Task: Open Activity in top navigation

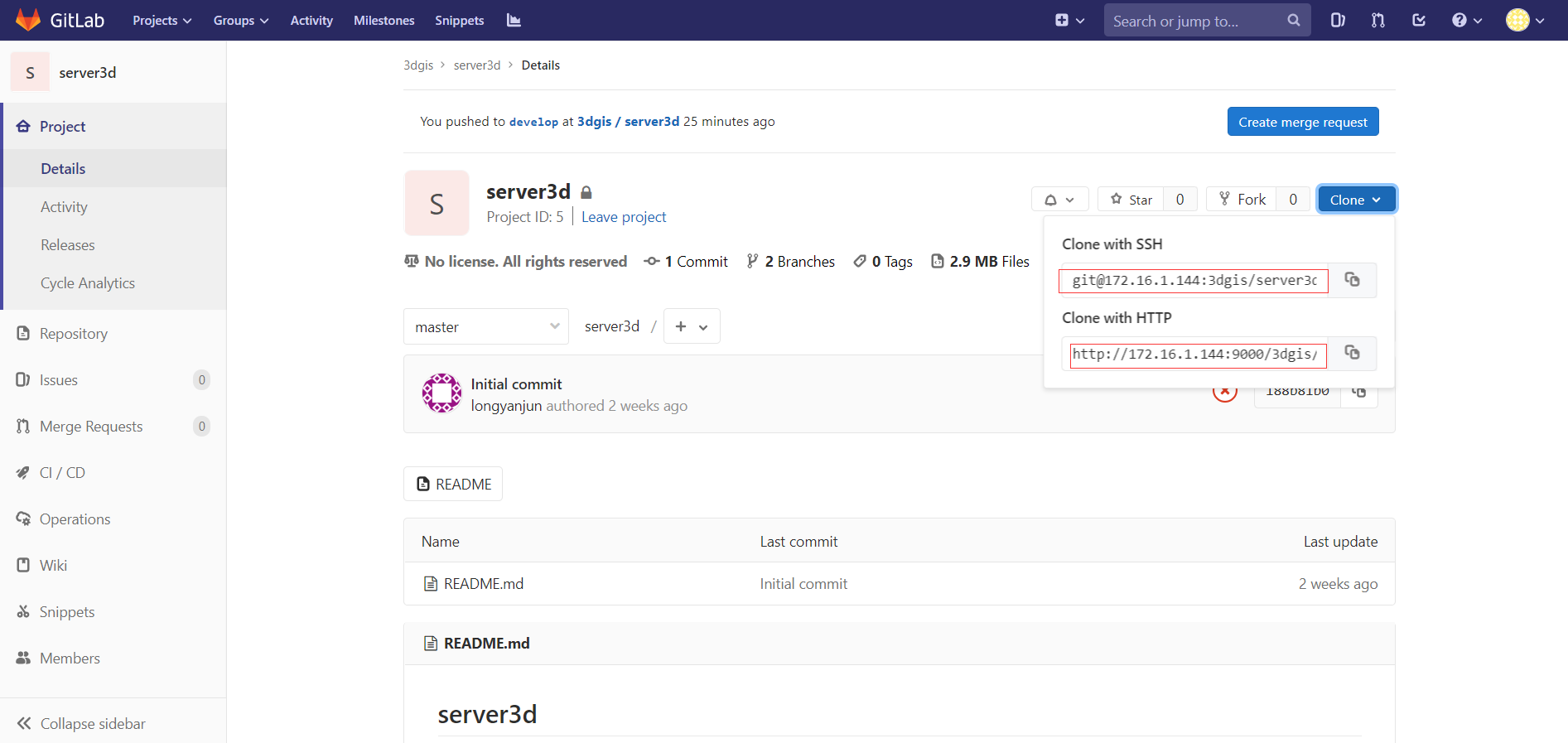Action: 311,20
